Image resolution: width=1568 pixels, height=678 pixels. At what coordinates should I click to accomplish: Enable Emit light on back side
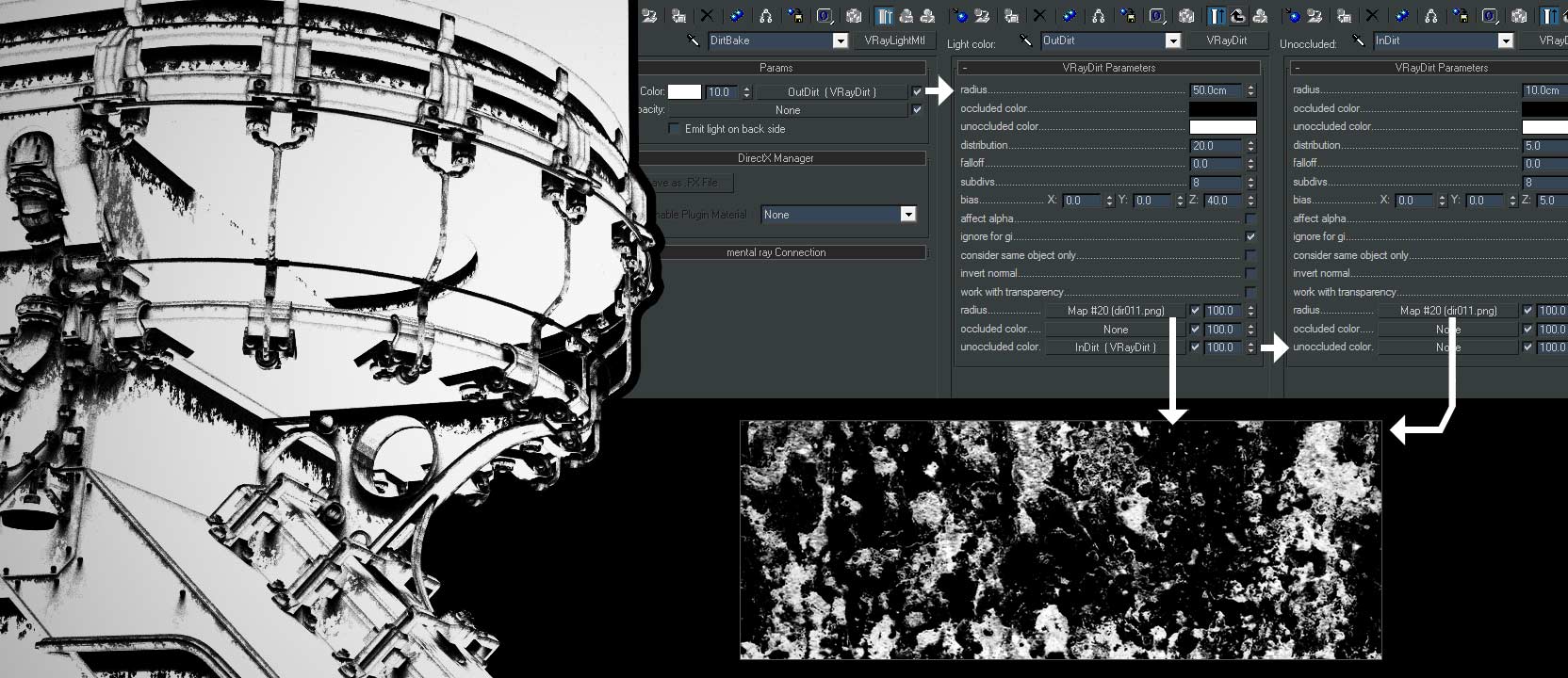(x=674, y=129)
